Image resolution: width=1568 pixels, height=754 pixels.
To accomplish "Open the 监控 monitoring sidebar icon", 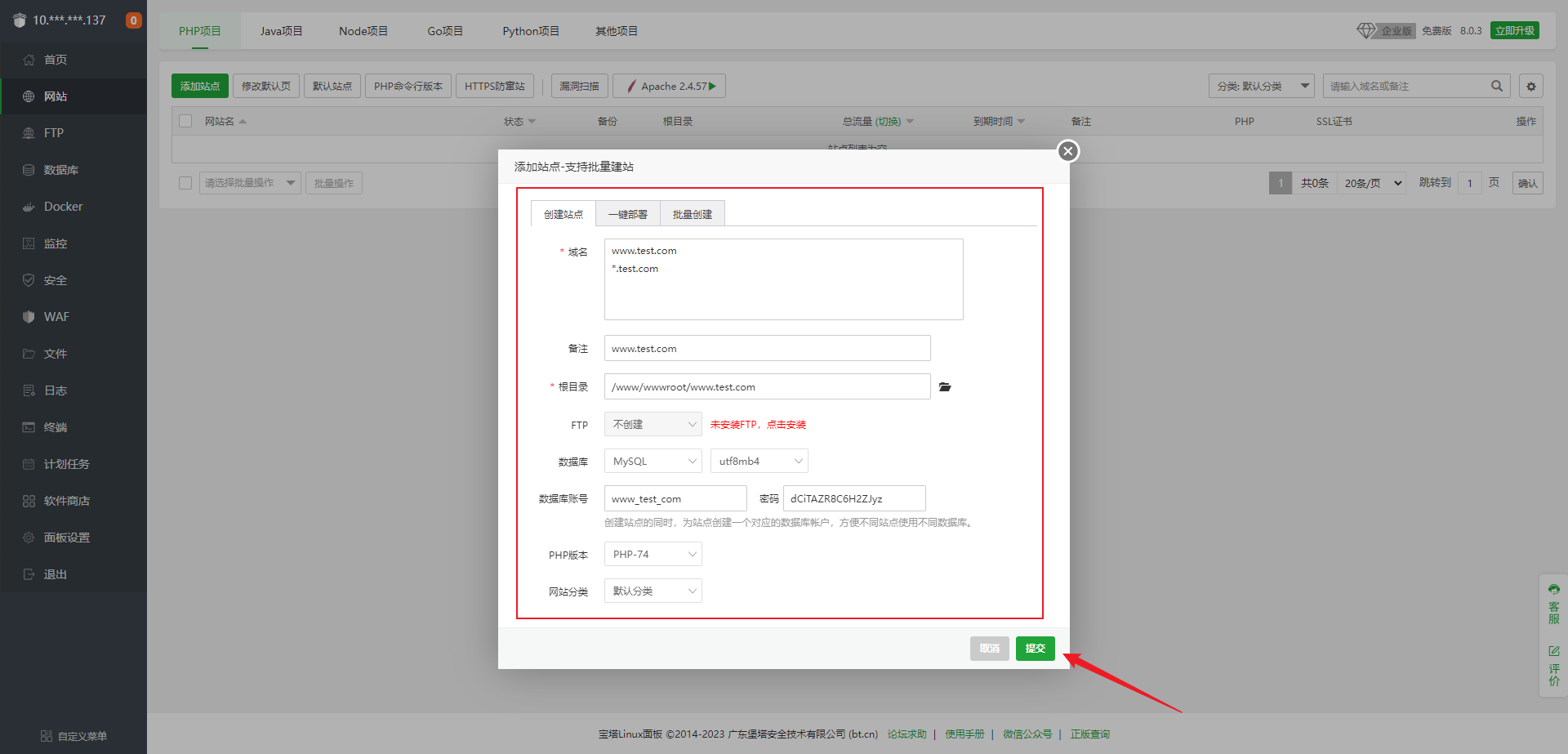I will 29,243.
